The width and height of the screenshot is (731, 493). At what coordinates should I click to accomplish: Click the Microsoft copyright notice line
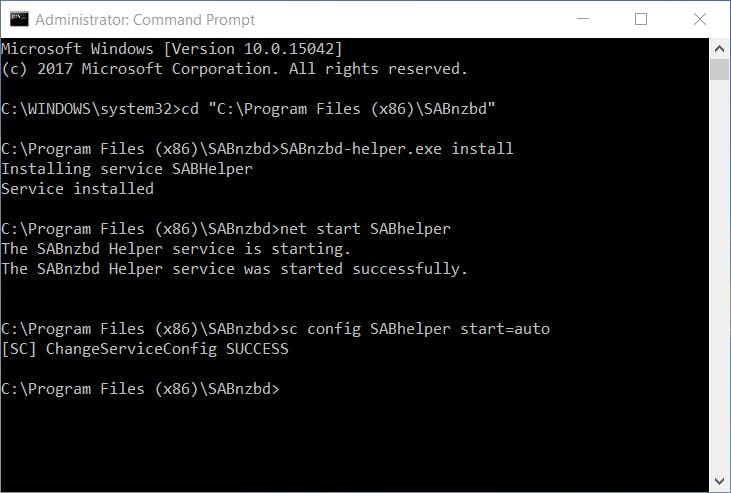234,69
